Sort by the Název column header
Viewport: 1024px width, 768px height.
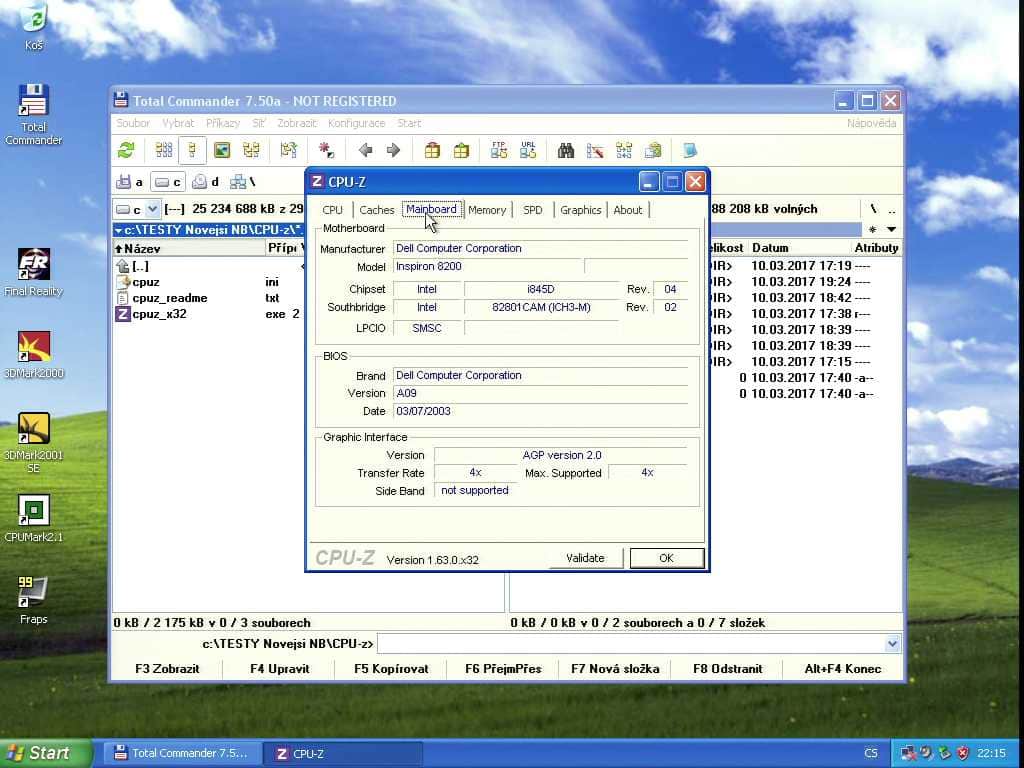click(188, 248)
